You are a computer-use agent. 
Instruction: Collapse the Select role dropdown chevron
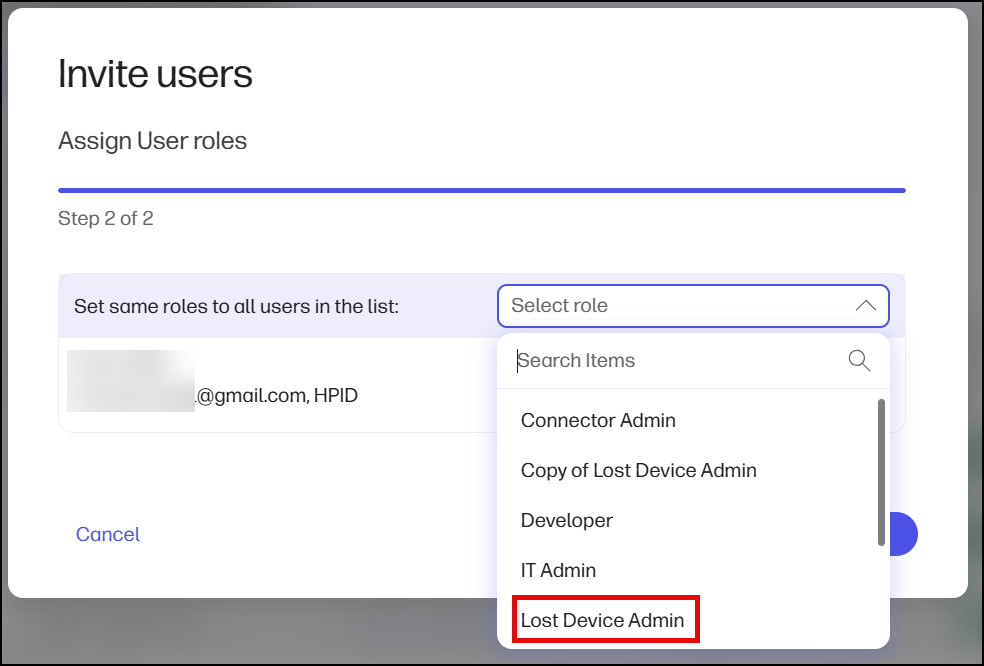(865, 306)
